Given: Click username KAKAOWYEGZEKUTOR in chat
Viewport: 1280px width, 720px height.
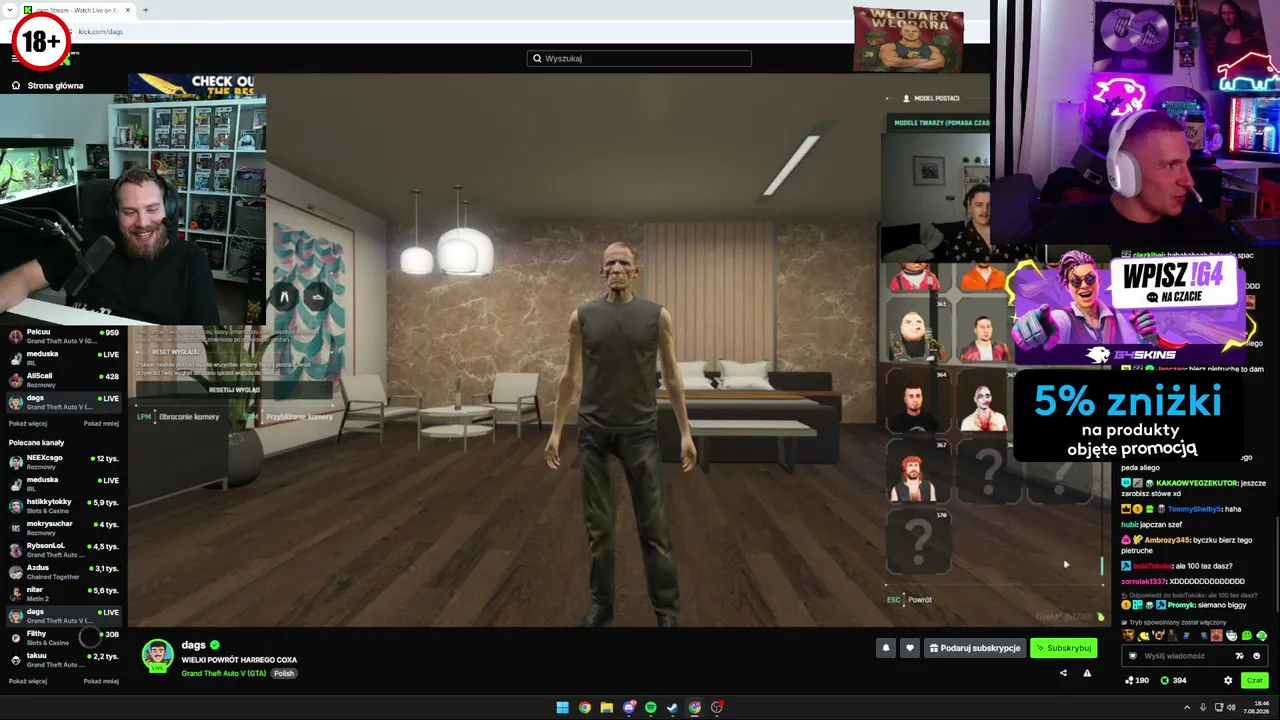Looking at the screenshot, I should click(x=1197, y=482).
